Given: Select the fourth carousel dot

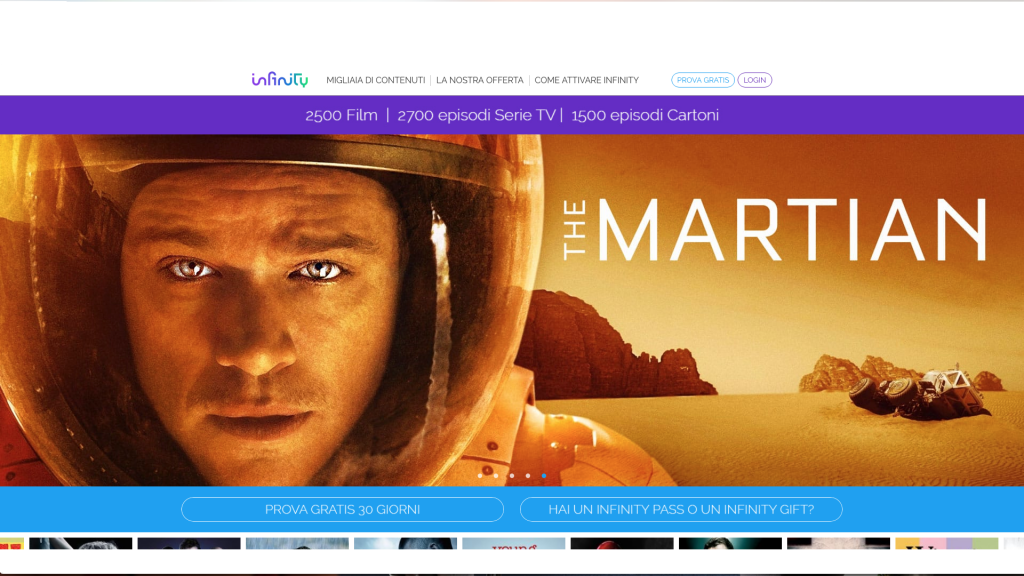Looking at the screenshot, I should [x=527, y=476].
